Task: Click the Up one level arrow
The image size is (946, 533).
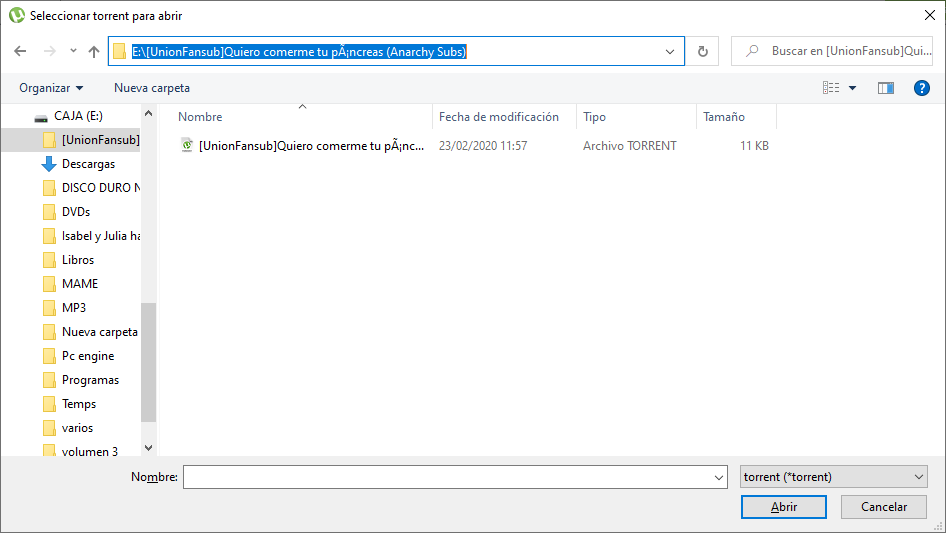Action: pos(94,51)
